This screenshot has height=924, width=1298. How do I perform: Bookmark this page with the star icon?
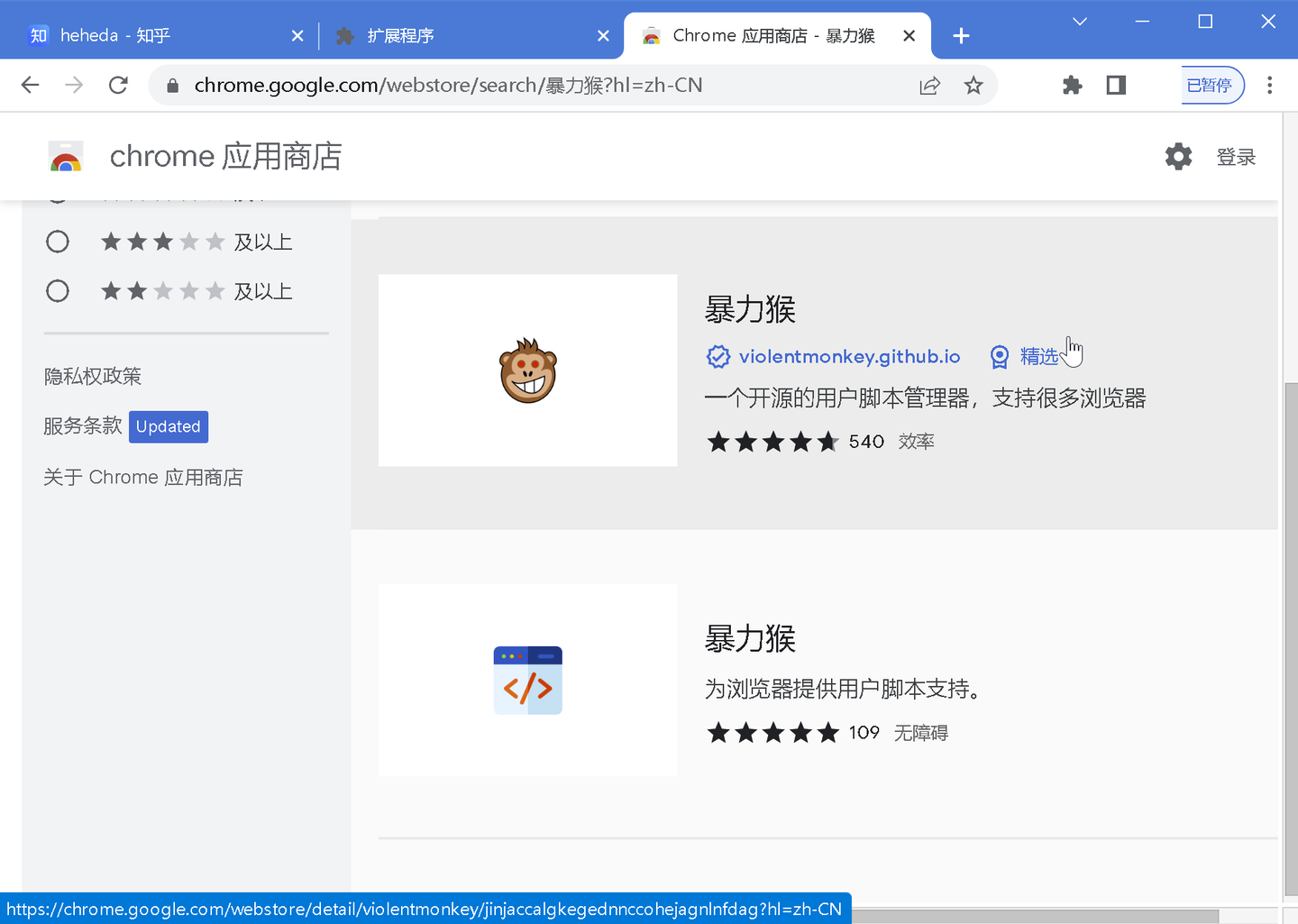tap(973, 85)
